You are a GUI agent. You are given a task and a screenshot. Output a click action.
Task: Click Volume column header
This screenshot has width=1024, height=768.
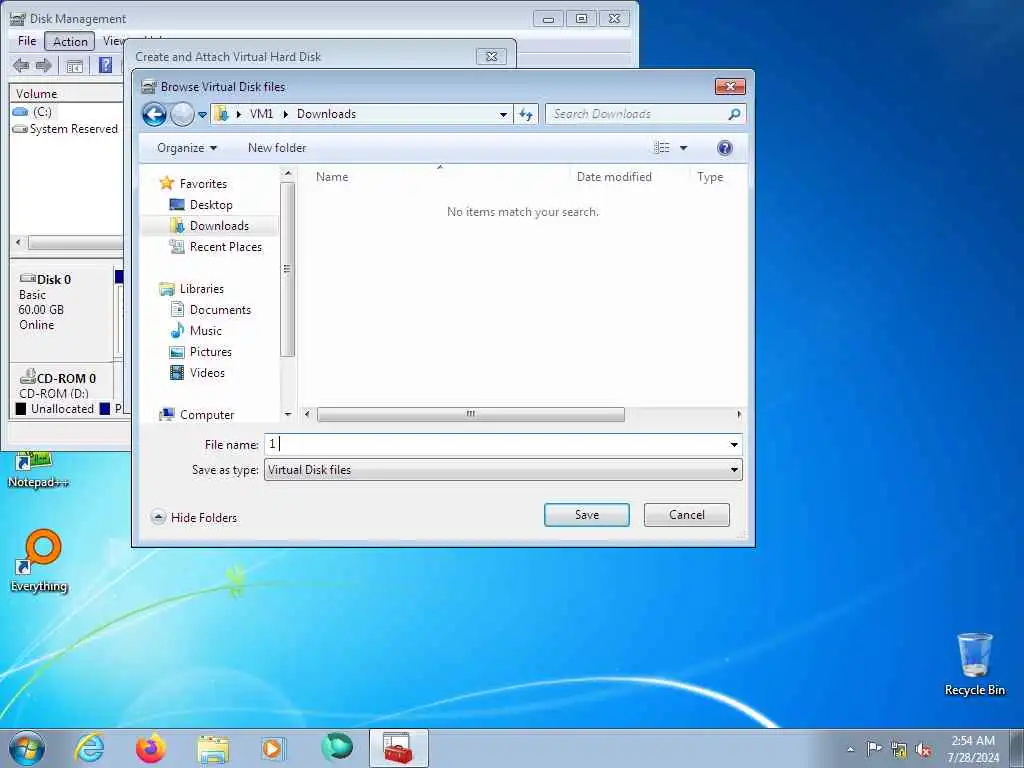click(37, 94)
